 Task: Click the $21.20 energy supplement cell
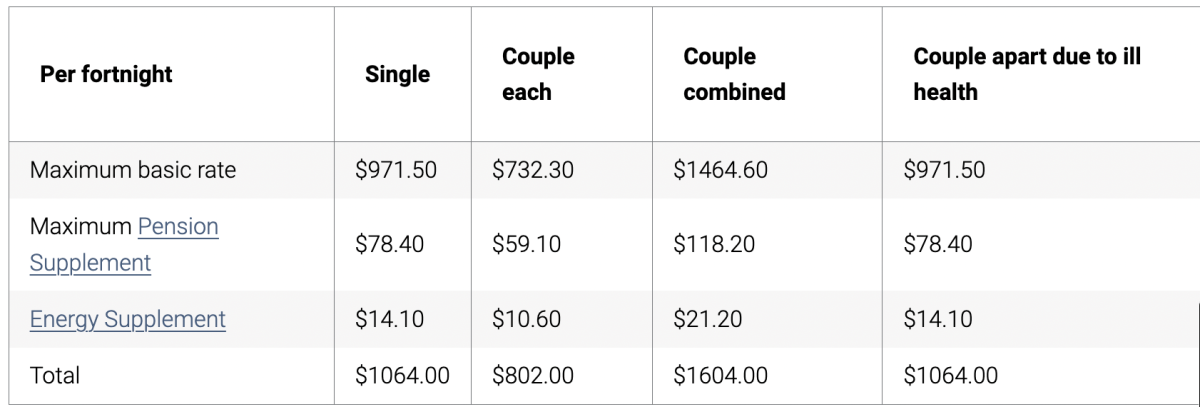[708, 320]
